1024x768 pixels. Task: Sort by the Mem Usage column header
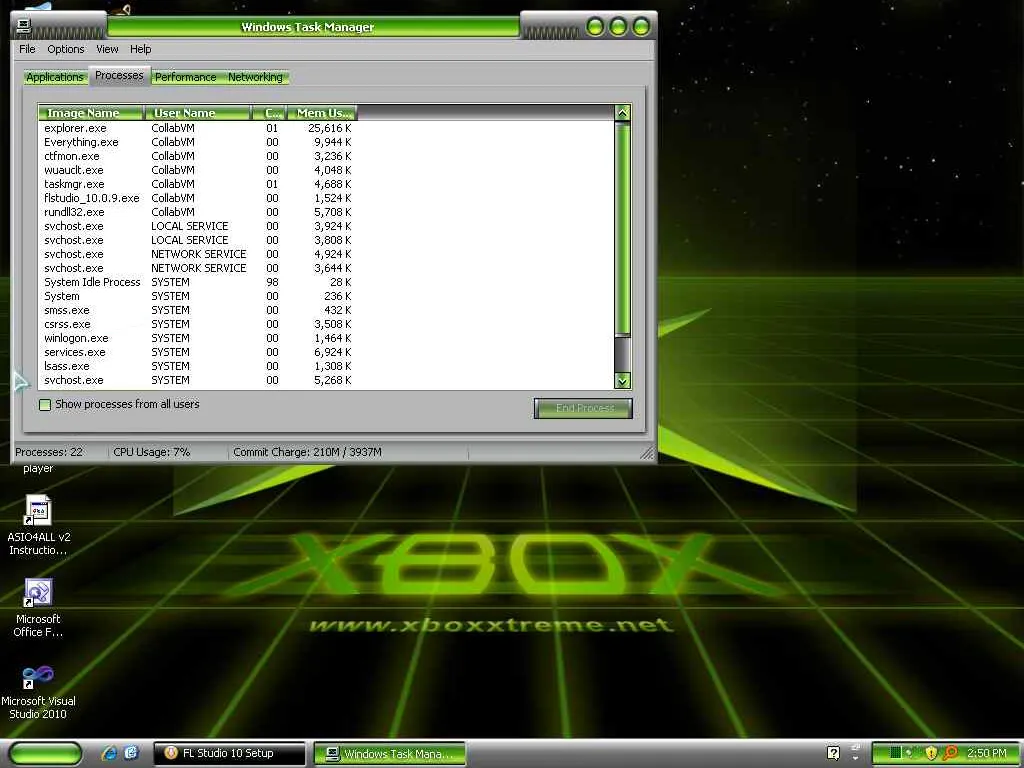pyautogui.click(x=322, y=113)
